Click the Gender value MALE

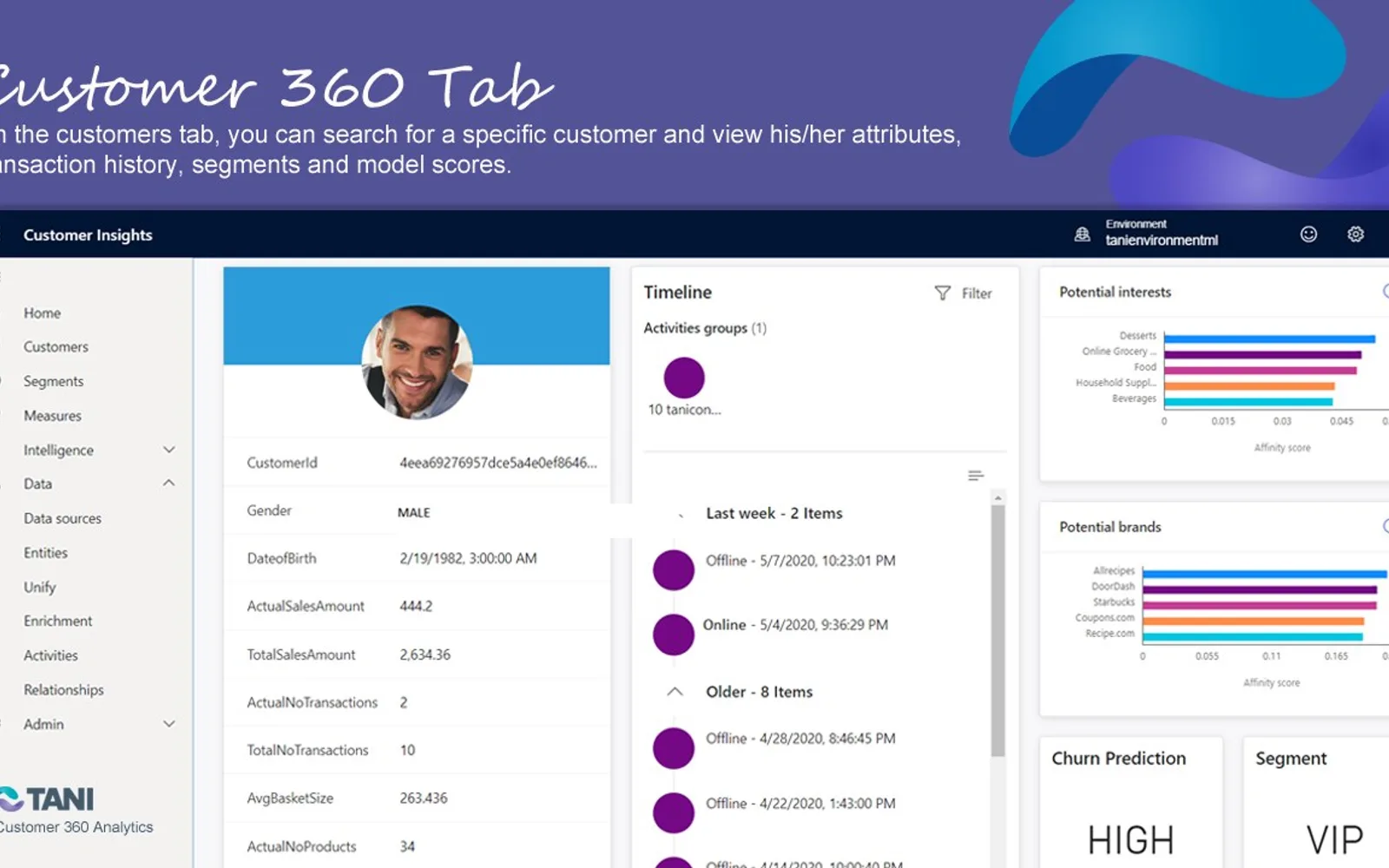click(x=414, y=513)
